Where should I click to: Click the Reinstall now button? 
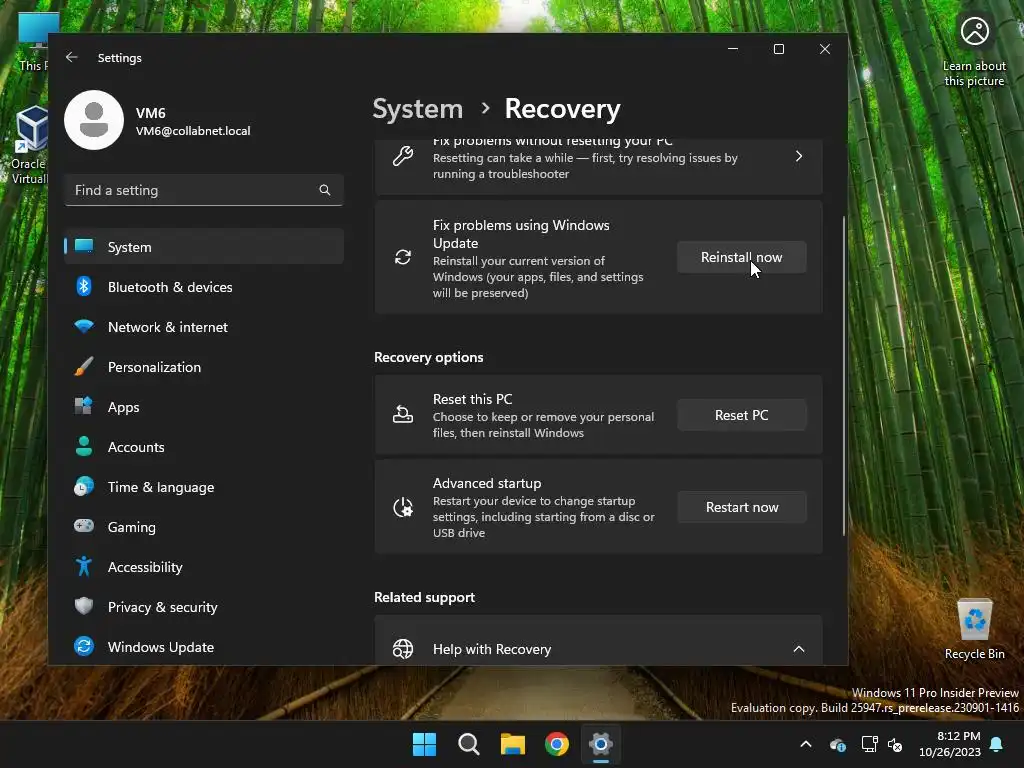coord(741,257)
